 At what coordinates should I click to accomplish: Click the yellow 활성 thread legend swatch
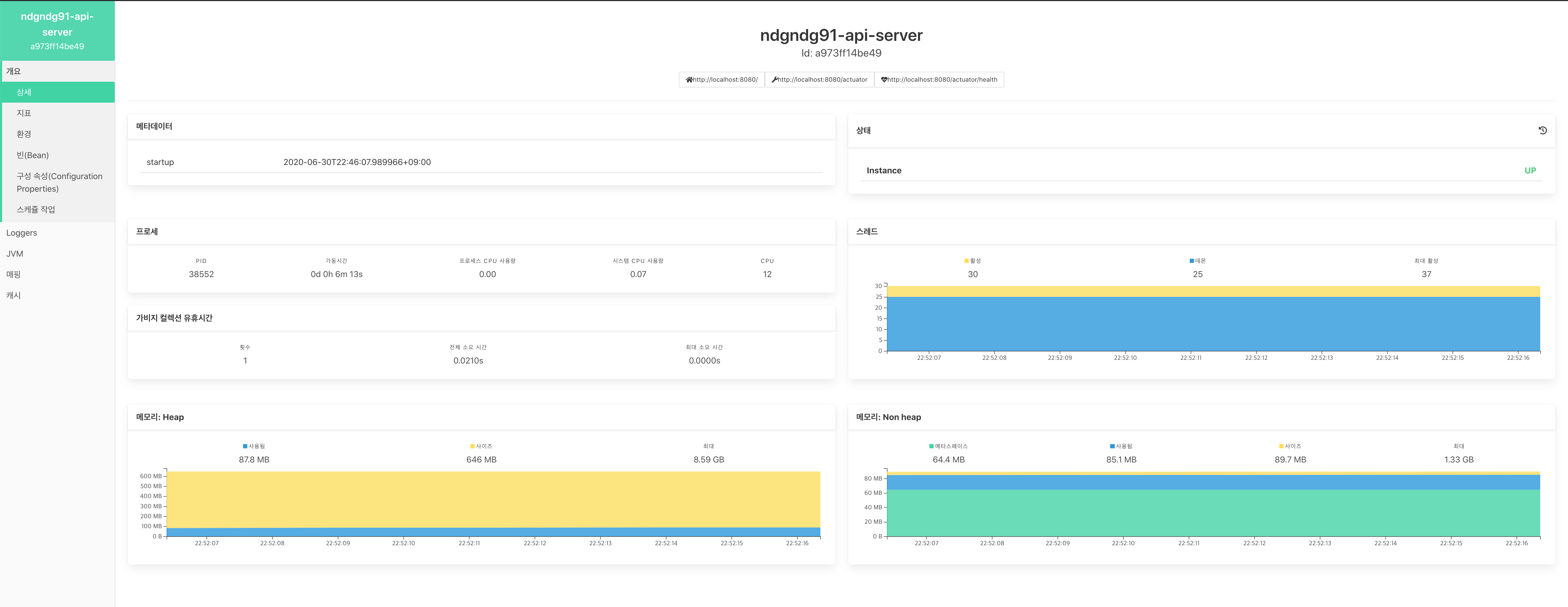(x=966, y=261)
